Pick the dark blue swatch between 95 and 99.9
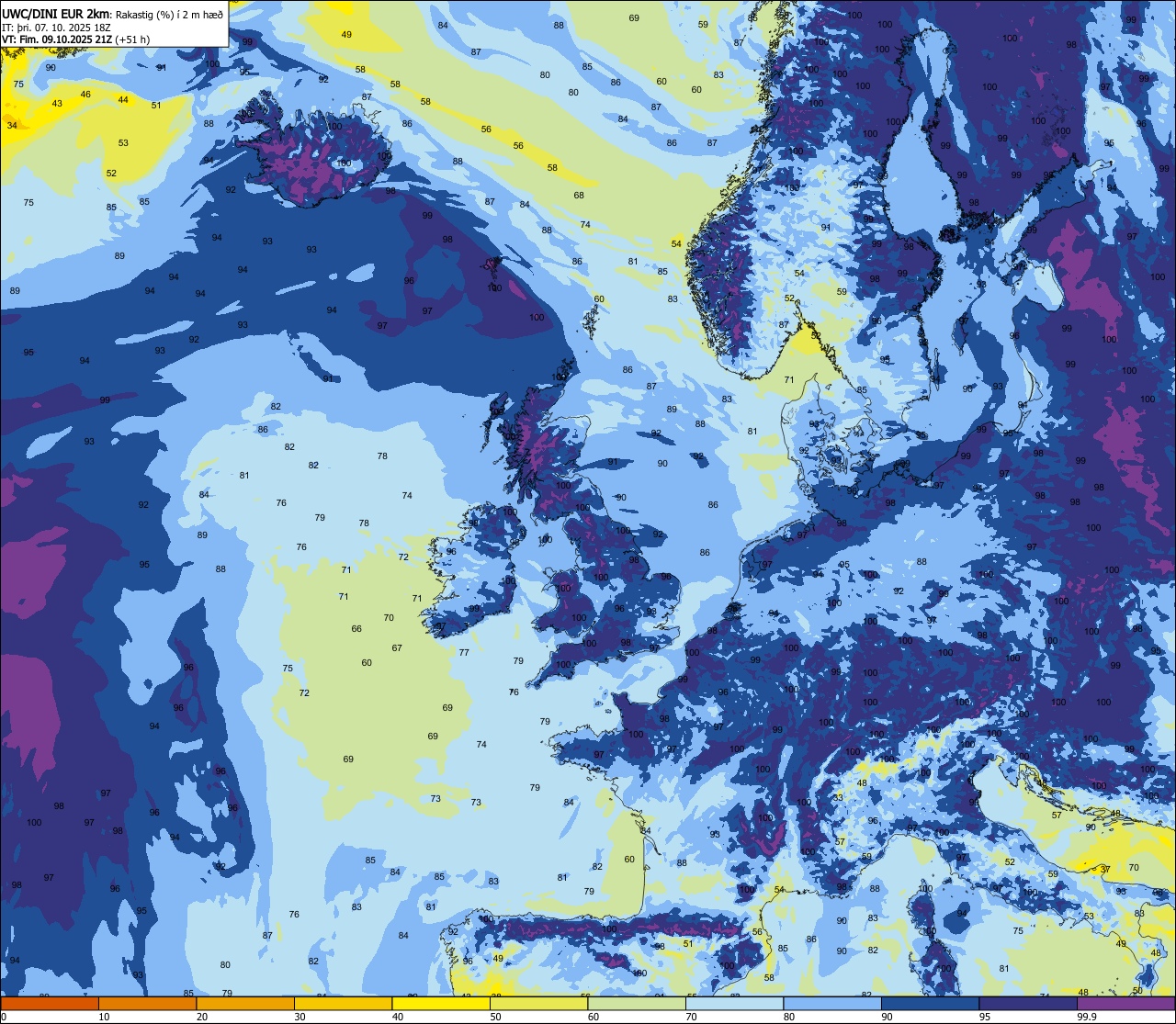1176x1024 pixels. (x=1028, y=1004)
